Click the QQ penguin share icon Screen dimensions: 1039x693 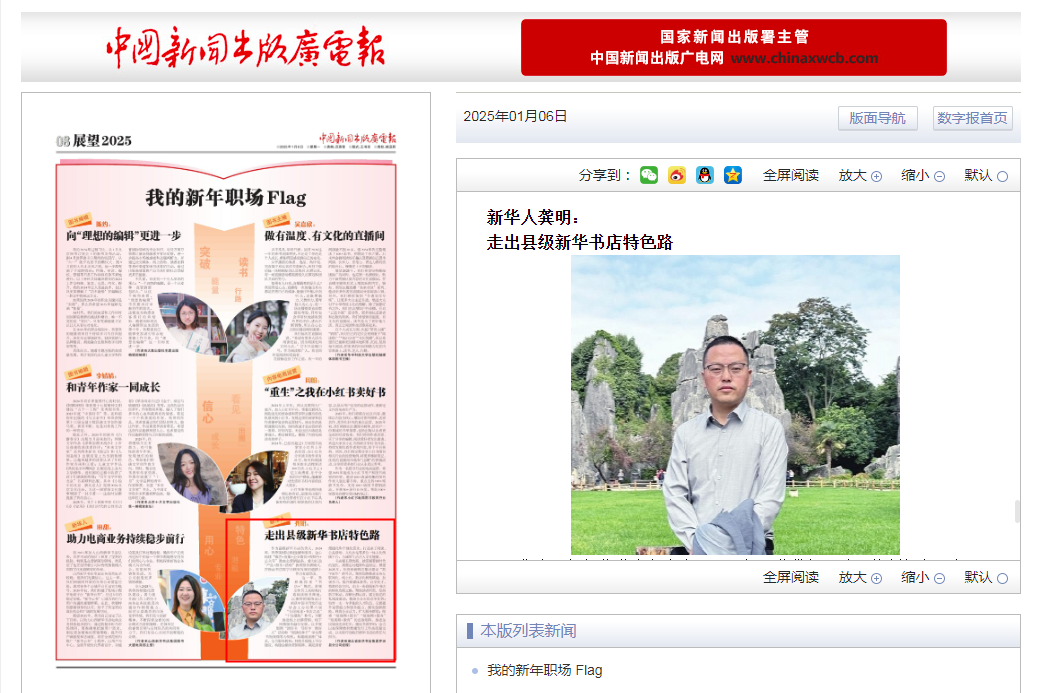705,176
